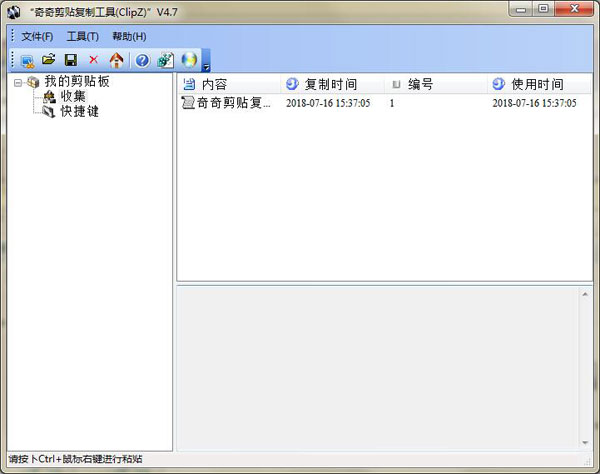Screen dimensions: 600x474
Task: Collapse the 我的剪贴板 tree node
Action: pyautogui.click(x=18, y=82)
